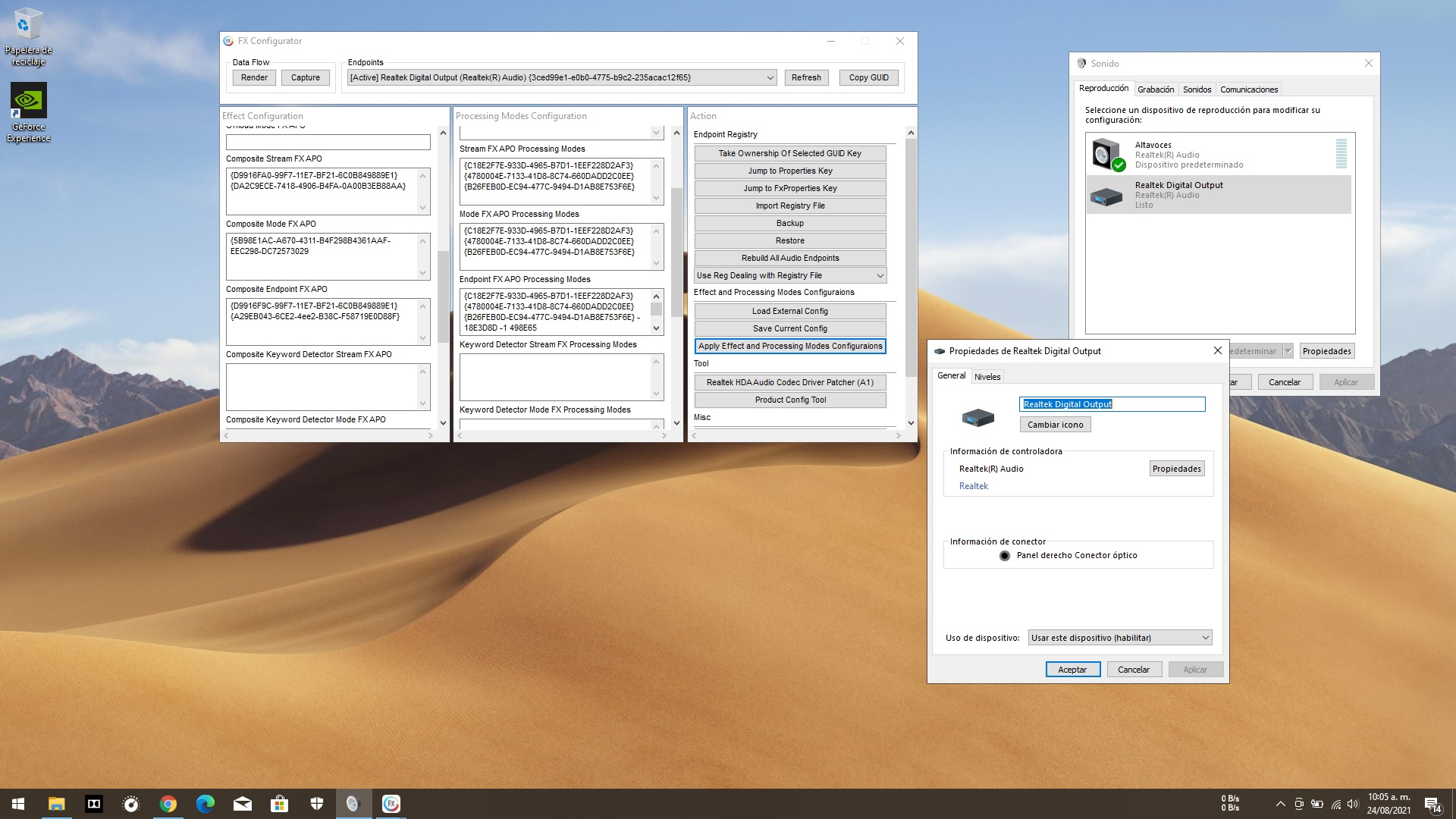Screen dimensions: 1456x819
Task: Click Save Current Config
Action: (790, 328)
